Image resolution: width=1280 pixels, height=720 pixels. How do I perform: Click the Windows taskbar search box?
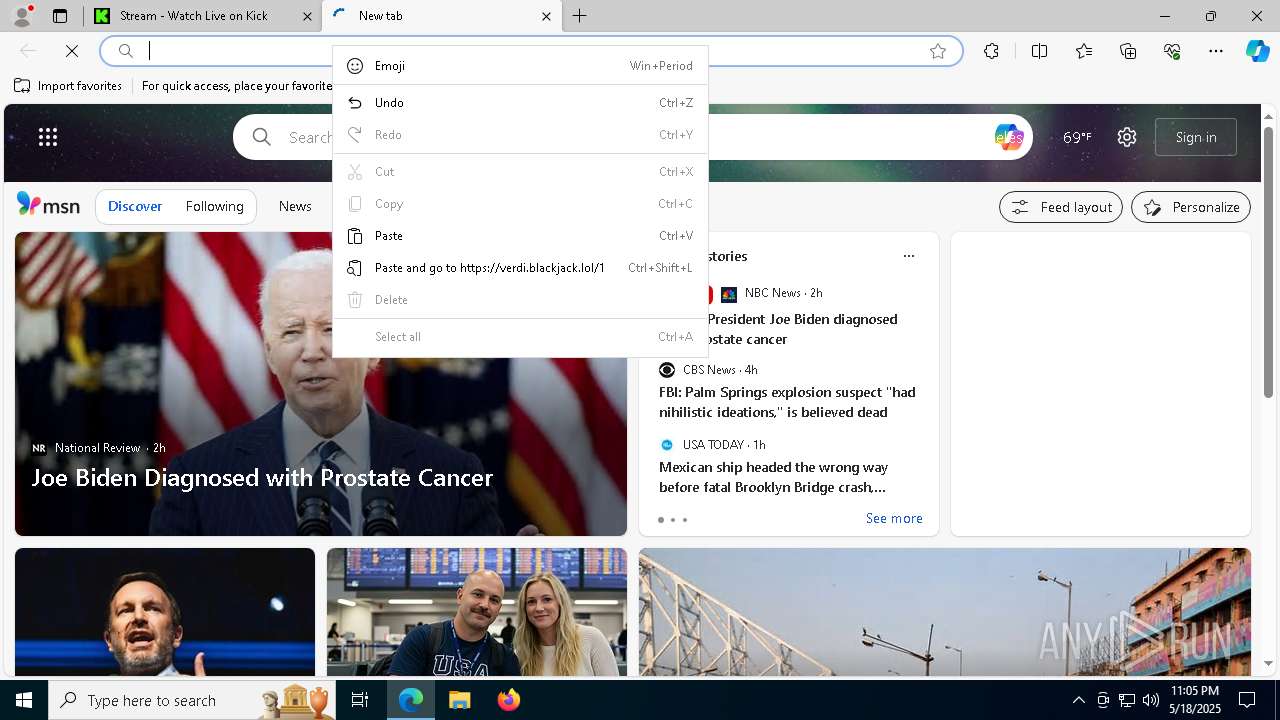pos(193,700)
